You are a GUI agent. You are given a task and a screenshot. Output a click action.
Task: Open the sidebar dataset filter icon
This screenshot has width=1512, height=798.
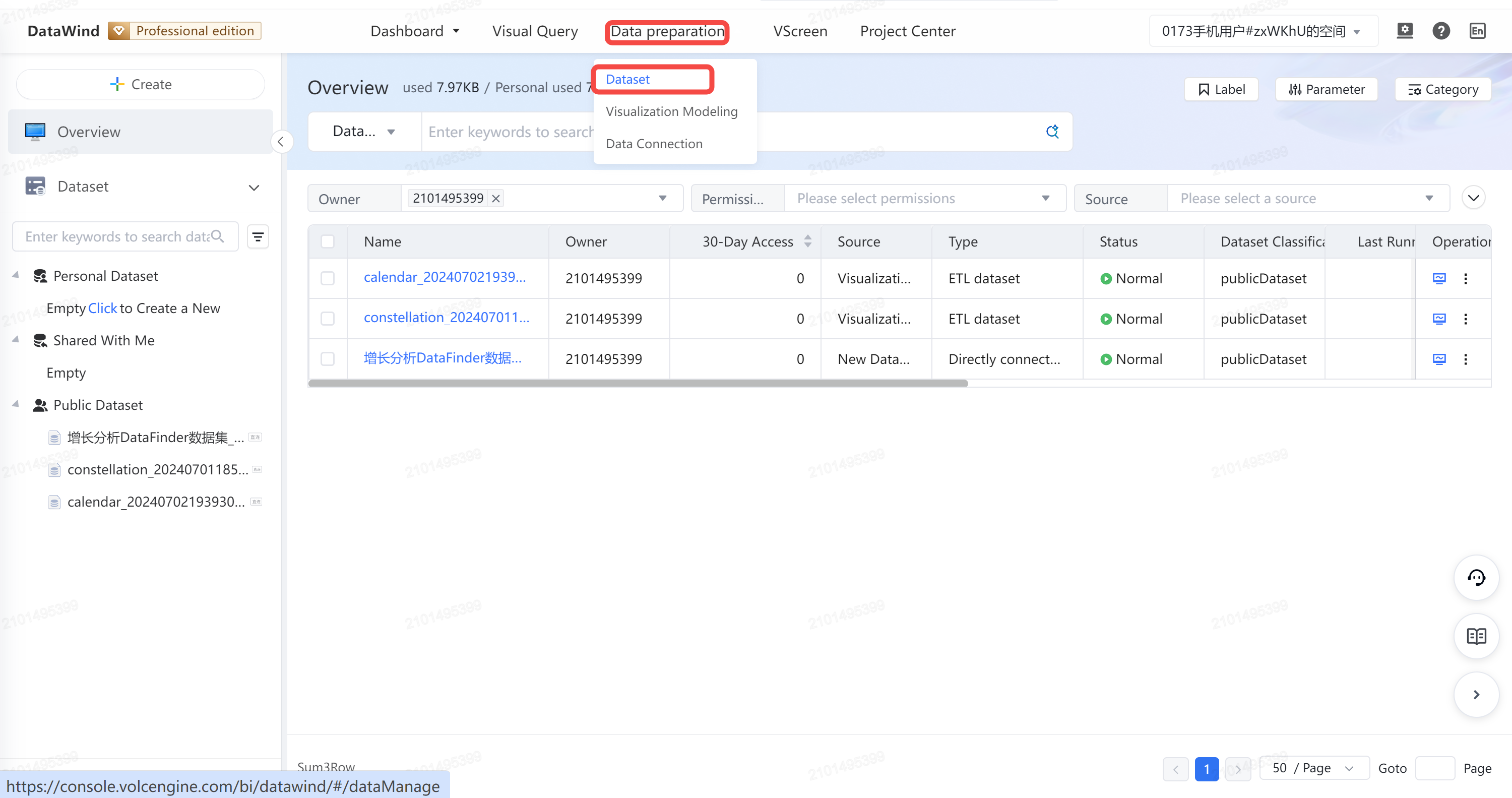tap(258, 236)
